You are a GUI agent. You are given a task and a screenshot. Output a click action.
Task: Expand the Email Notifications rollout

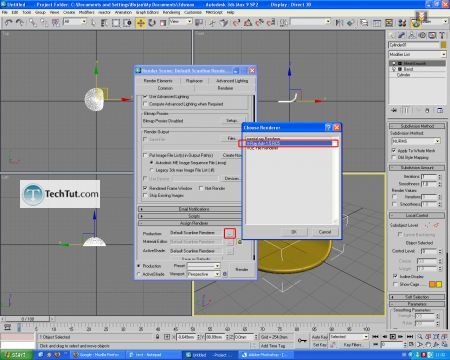(189, 209)
